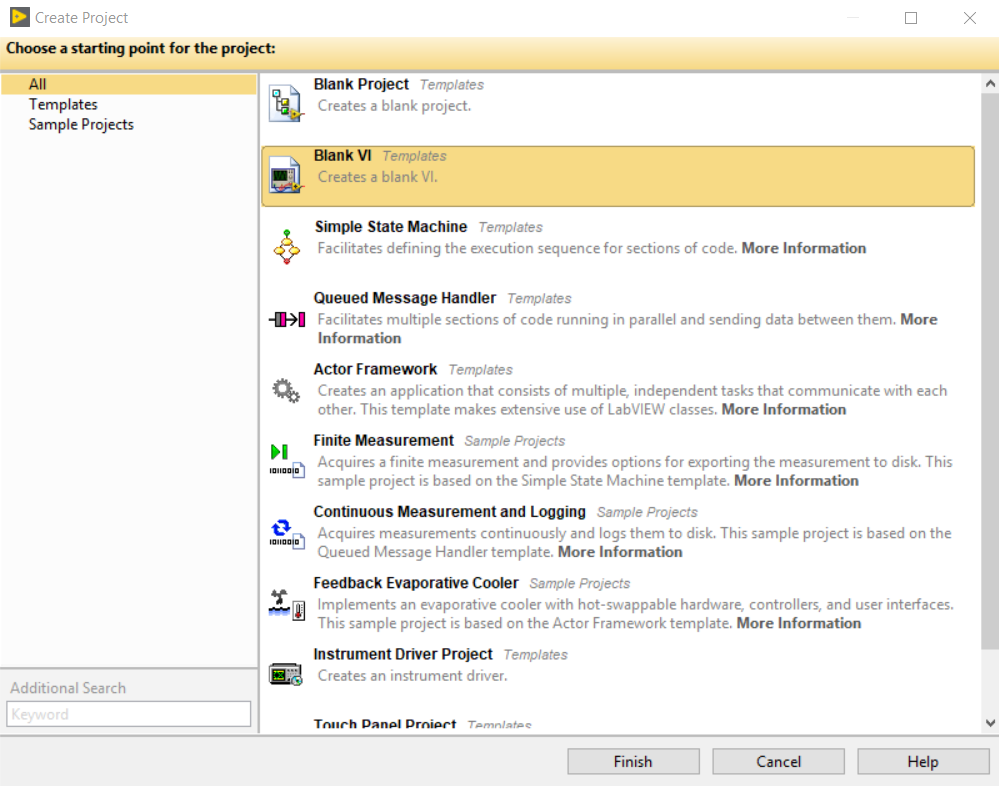
Task: Click the Feedback Evaporative Cooler icon
Action: 287,604
